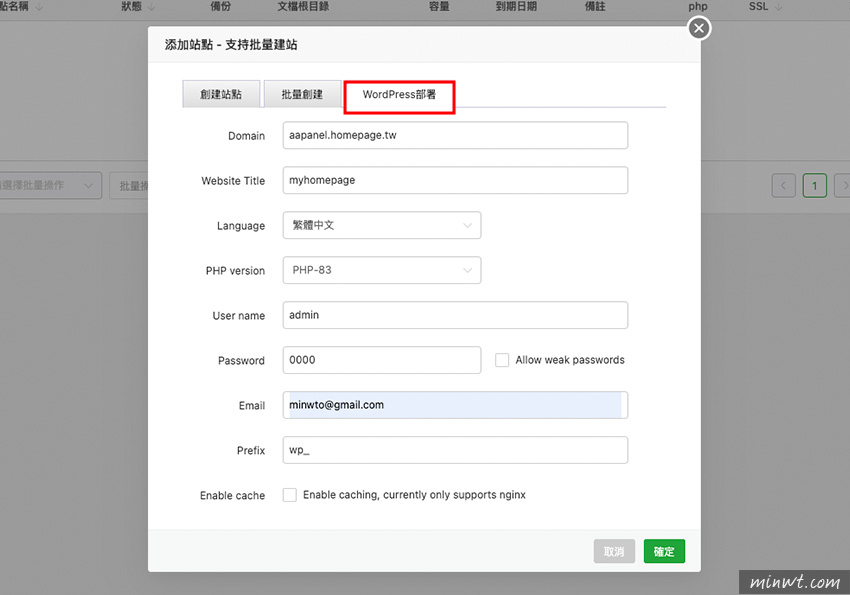Click the Website Title input field
Screen dimensions: 850x595
[x=455, y=180]
